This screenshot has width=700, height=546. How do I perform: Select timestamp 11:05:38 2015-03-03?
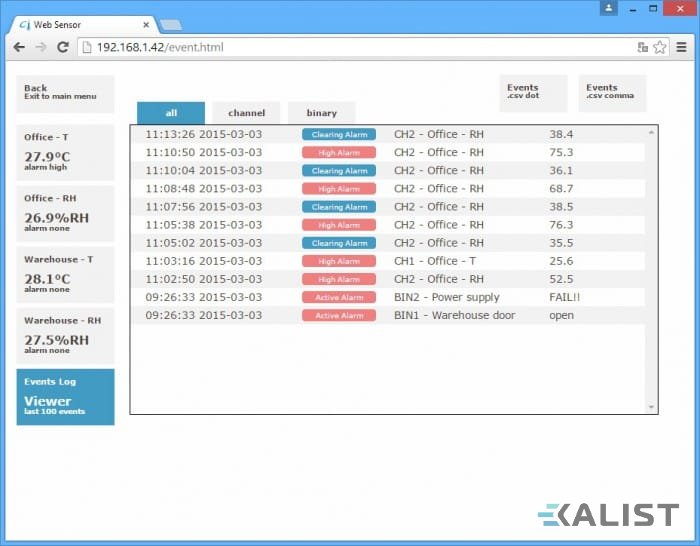coord(204,225)
